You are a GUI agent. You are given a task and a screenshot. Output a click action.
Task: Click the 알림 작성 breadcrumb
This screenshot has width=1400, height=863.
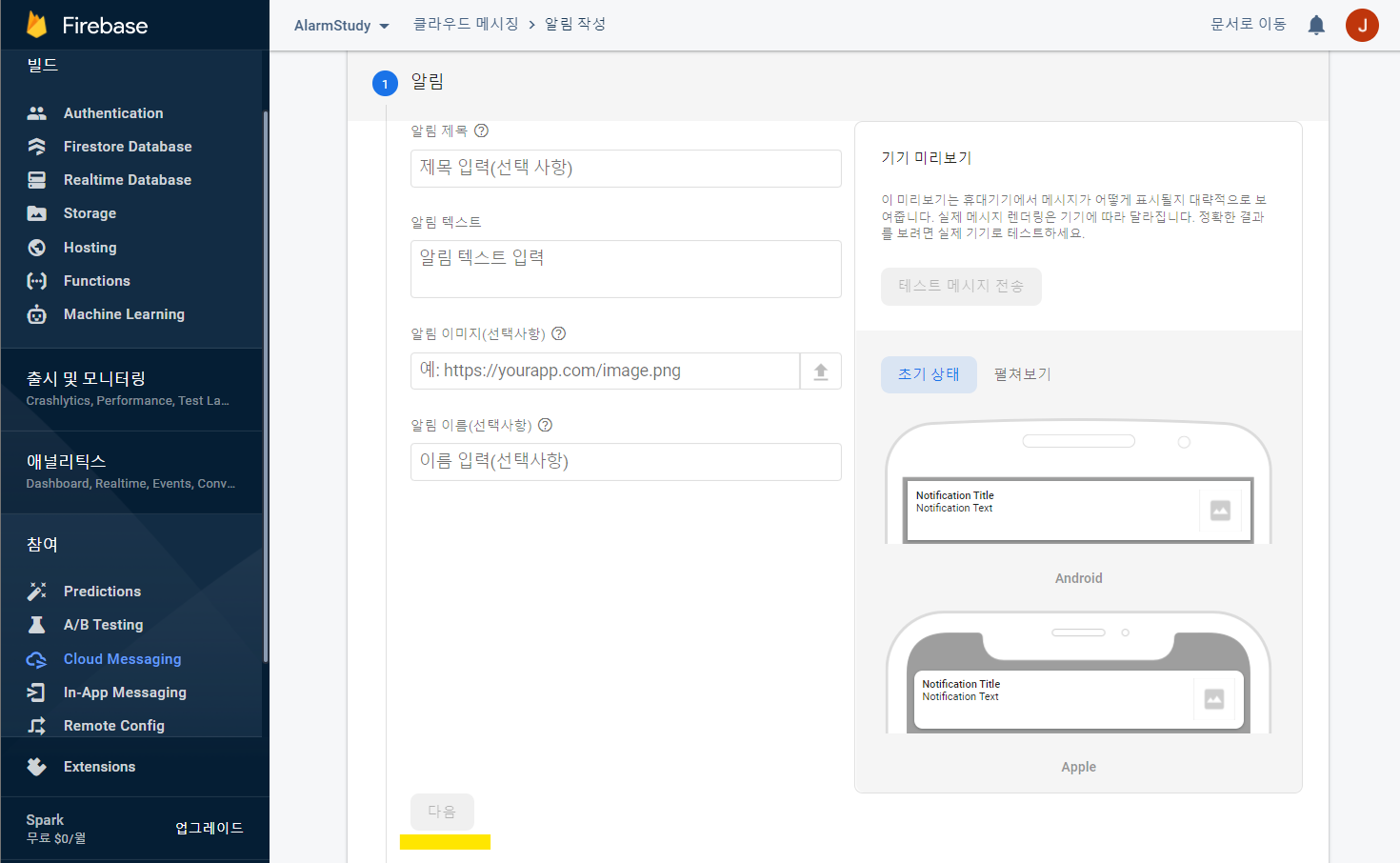575,25
